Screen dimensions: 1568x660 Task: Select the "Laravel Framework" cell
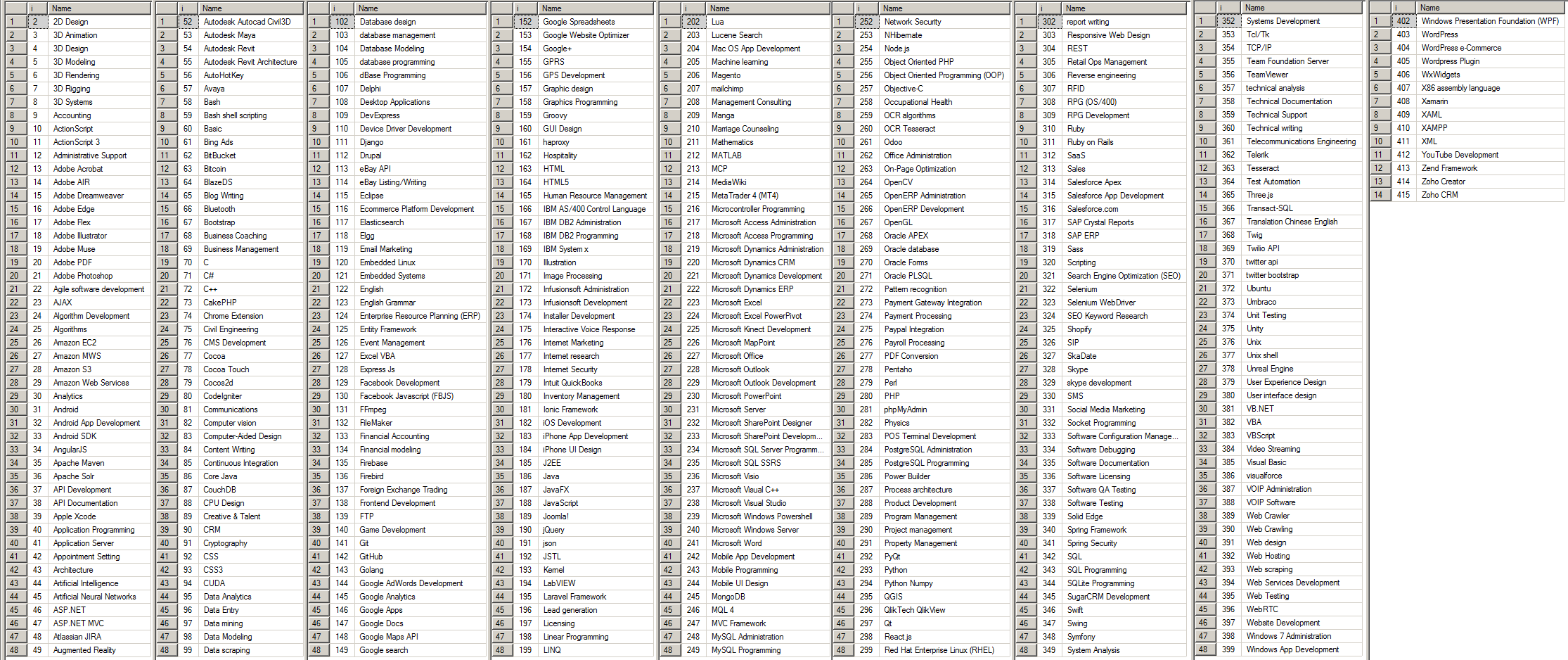click(596, 597)
